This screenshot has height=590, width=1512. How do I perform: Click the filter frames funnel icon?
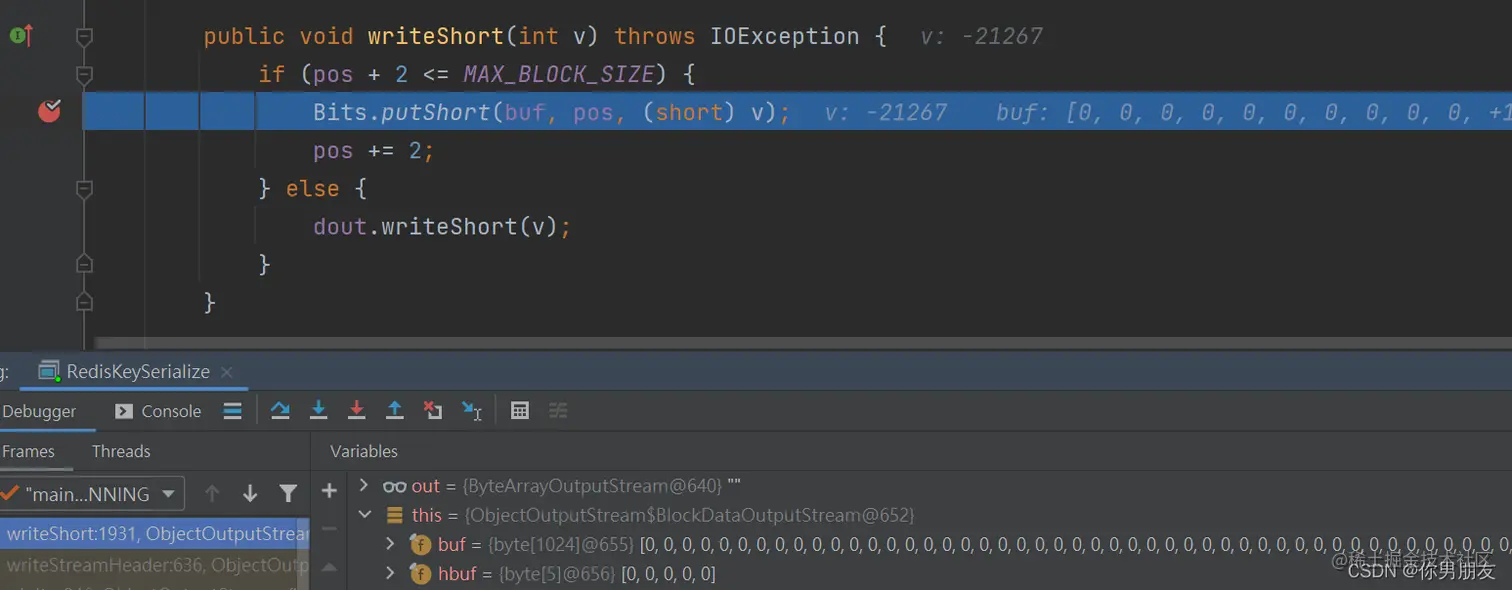[x=288, y=493]
